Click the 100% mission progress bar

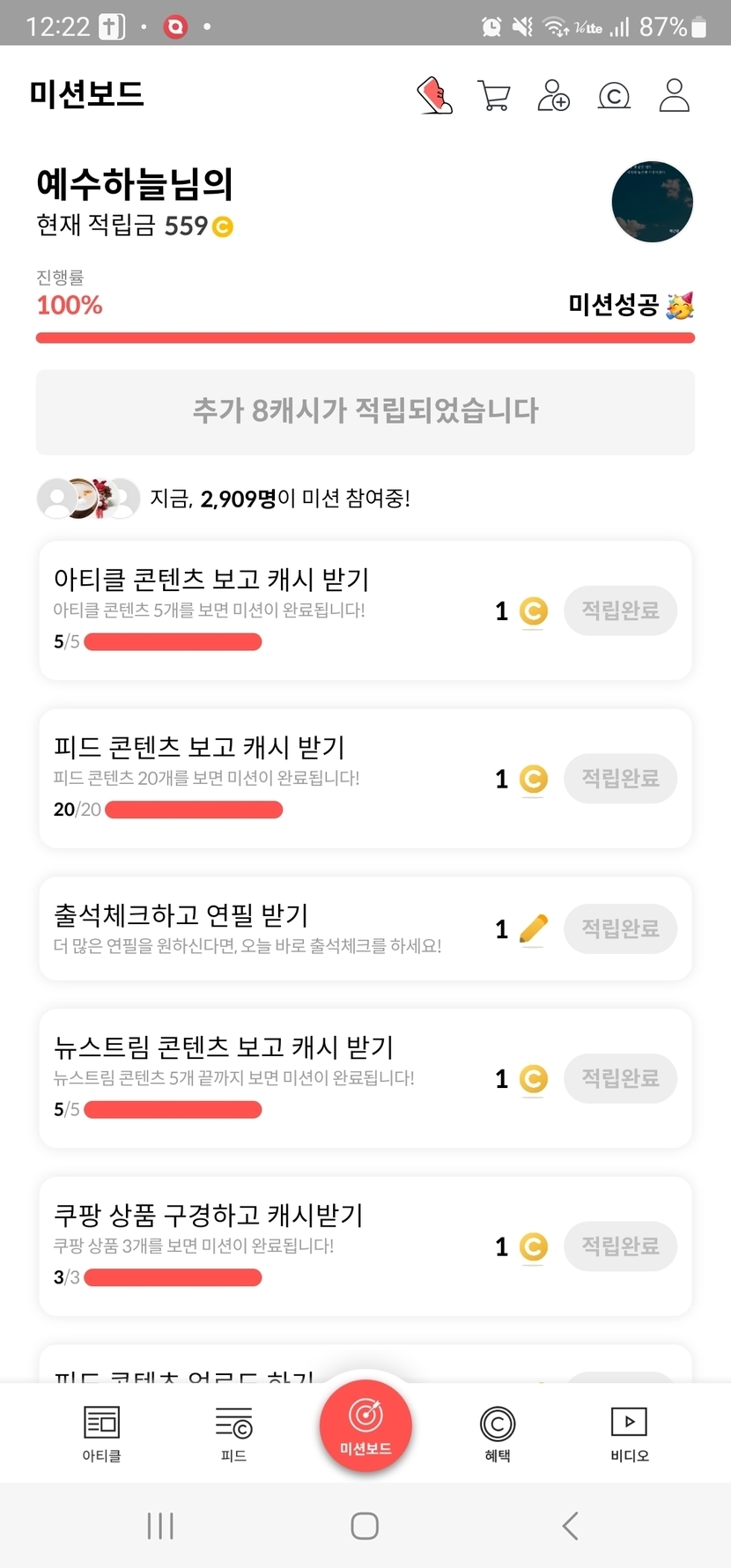pyautogui.click(x=365, y=337)
